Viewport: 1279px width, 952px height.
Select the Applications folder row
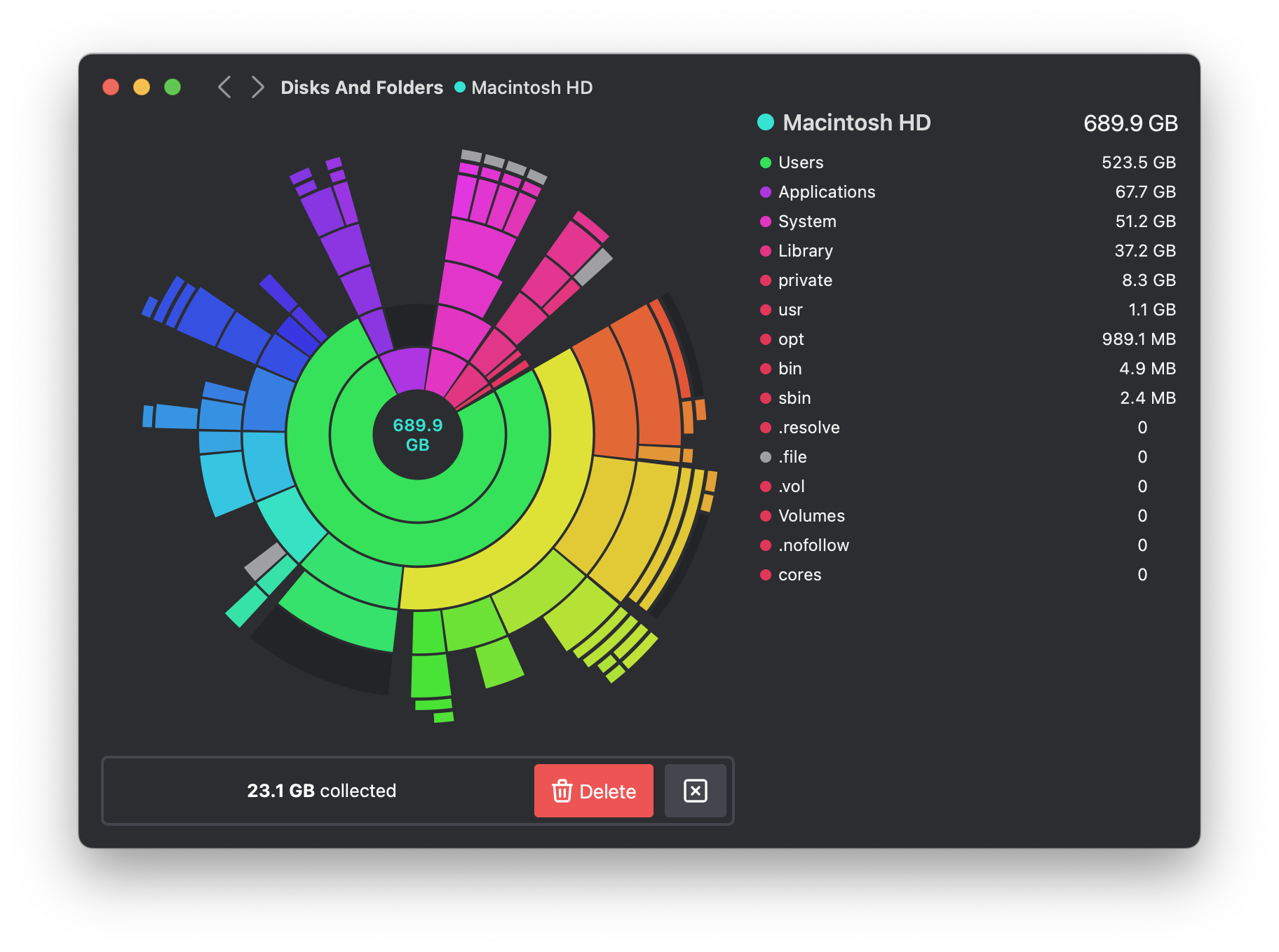point(968,192)
